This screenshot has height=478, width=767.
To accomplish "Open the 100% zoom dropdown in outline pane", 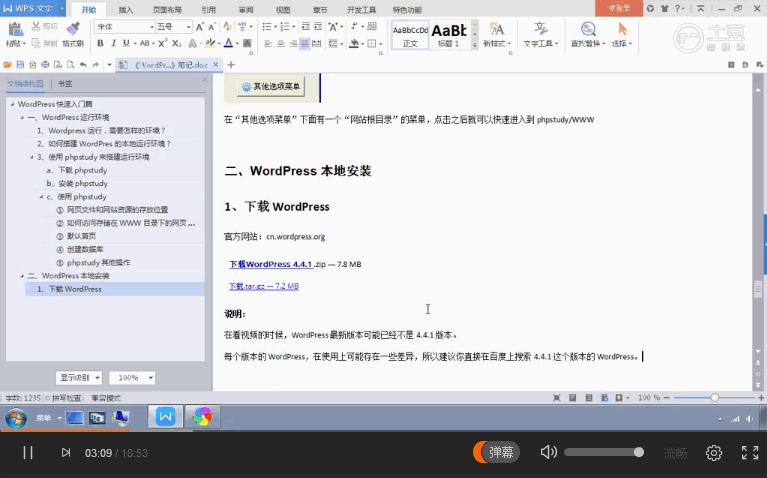I will coord(132,378).
